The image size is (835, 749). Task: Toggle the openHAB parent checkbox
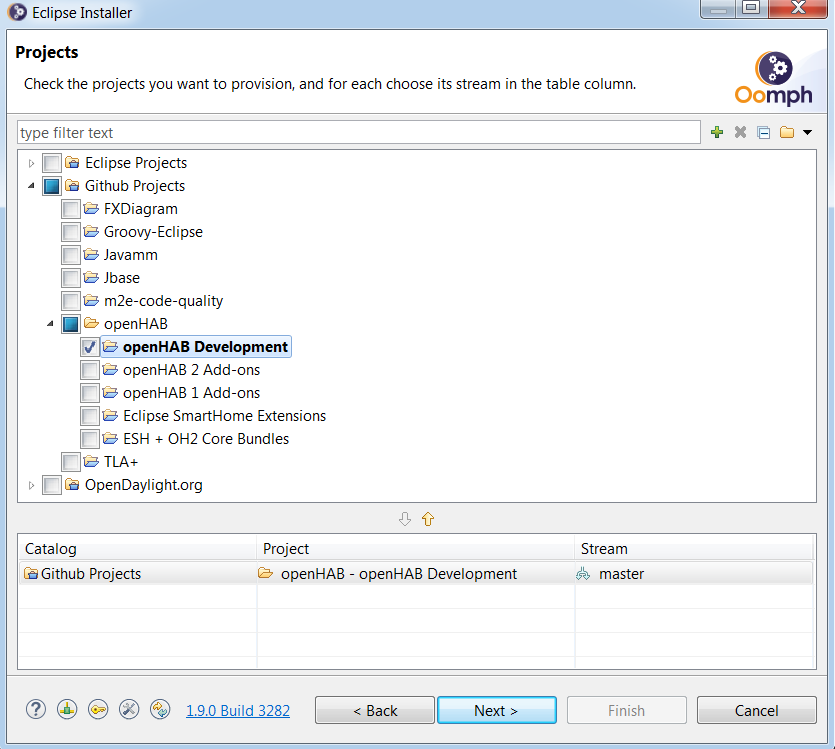(x=71, y=324)
